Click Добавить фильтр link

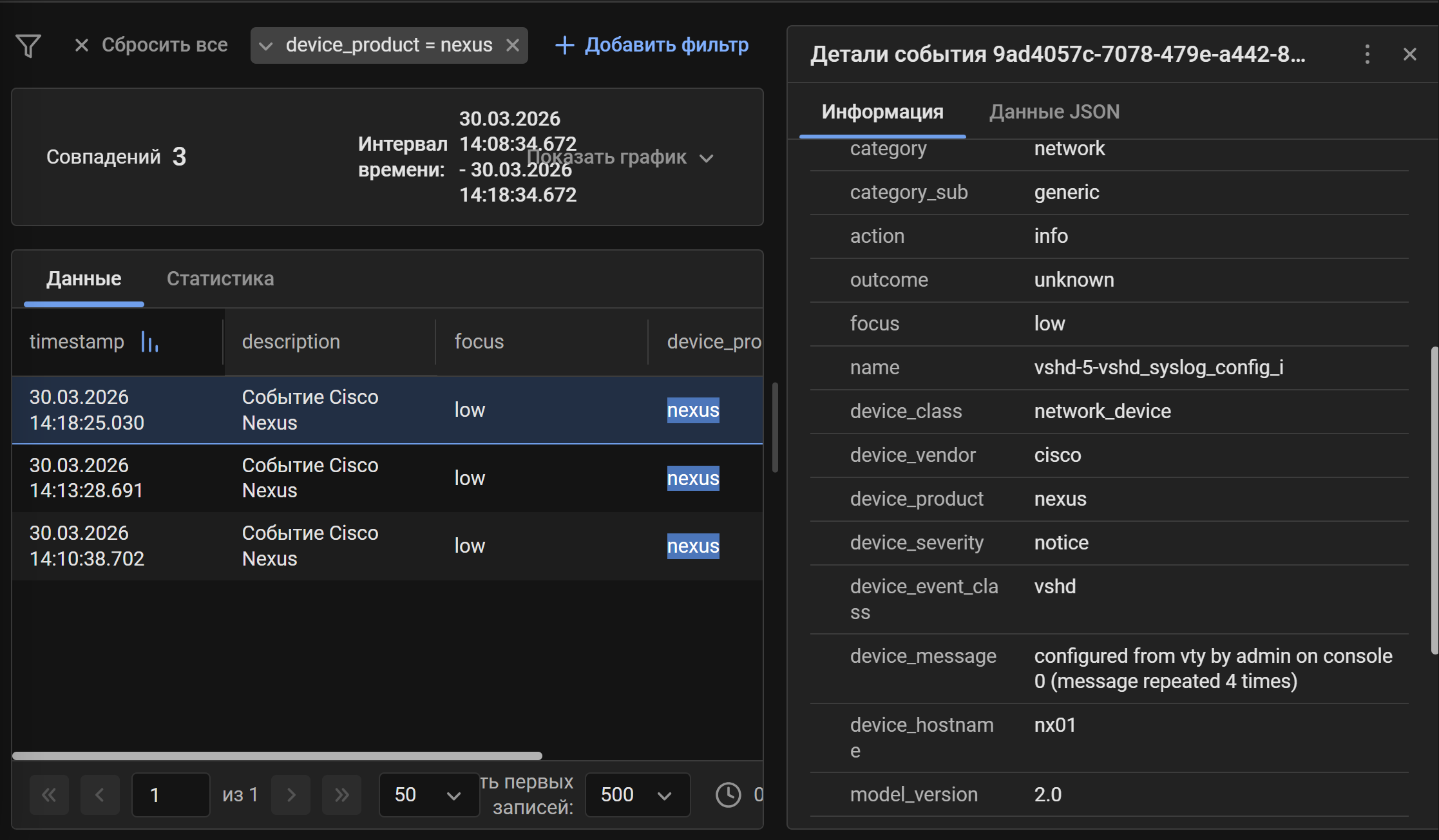pos(667,45)
